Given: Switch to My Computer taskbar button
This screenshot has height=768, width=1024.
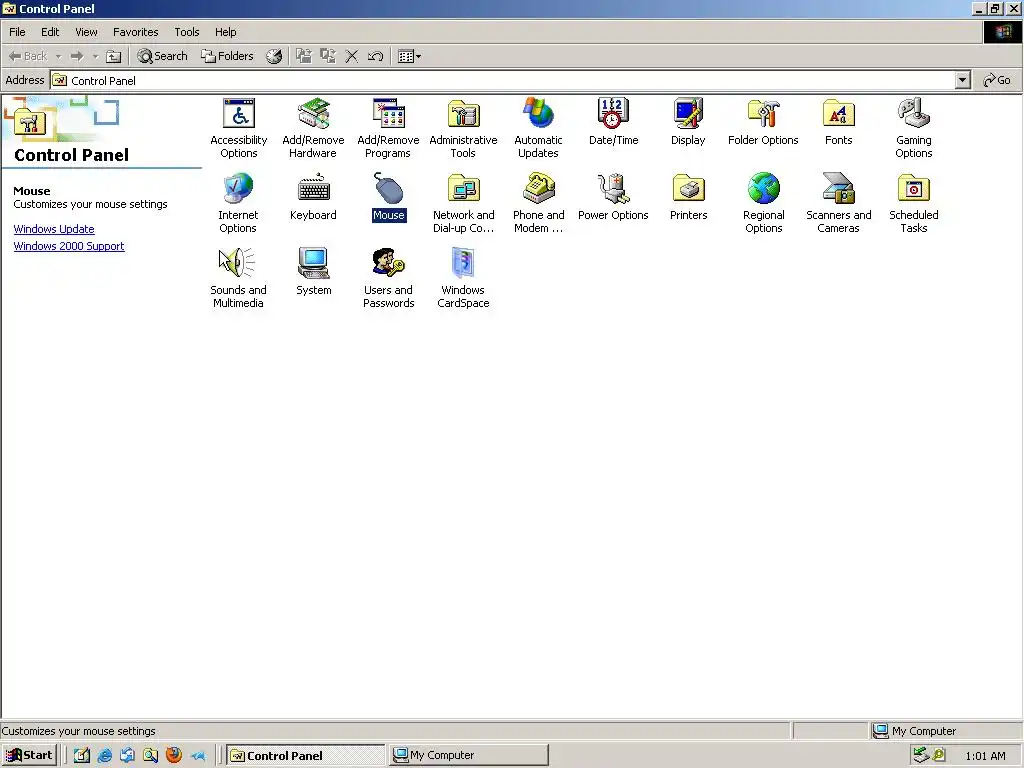Looking at the screenshot, I should [x=469, y=756].
